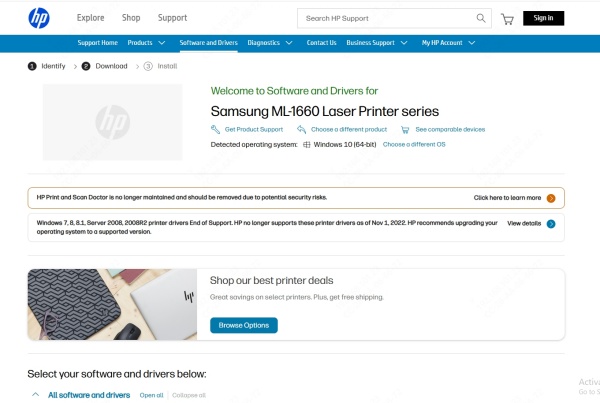Open the Diagnostics menu label
Viewport: 600px width, 403px height.
264,42
